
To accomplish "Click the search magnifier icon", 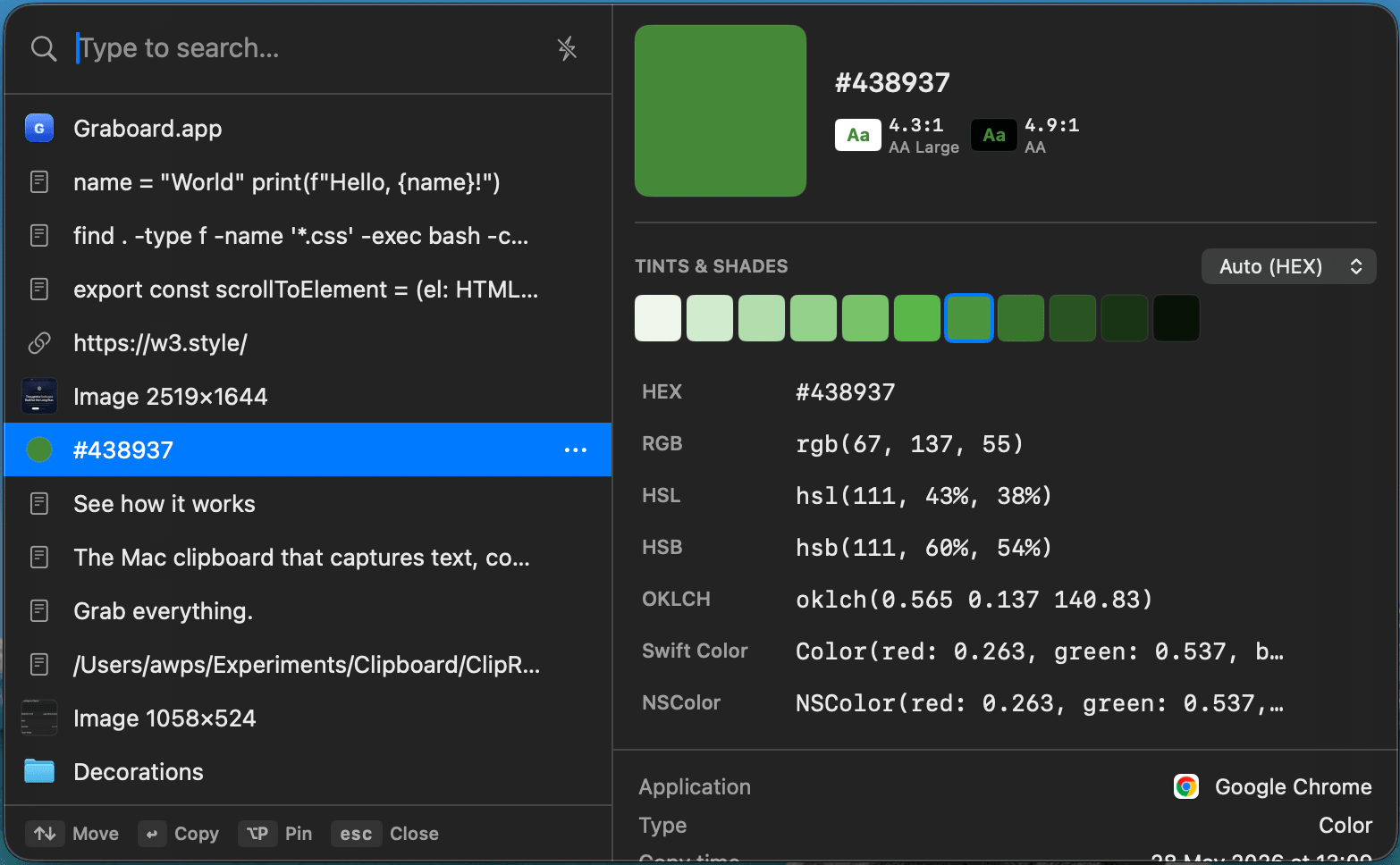I will click(x=44, y=48).
